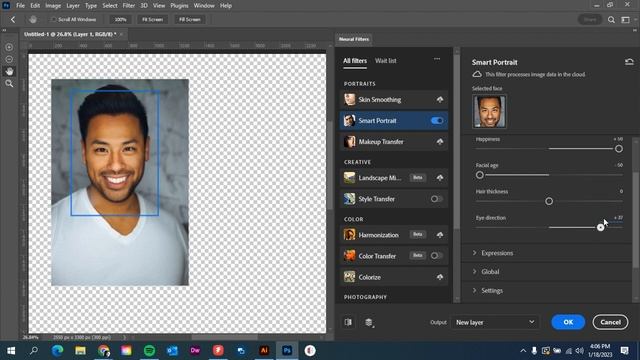Download the Skin Smoothing filter
Screen dimensions: 640x360
(x=440, y=100)
